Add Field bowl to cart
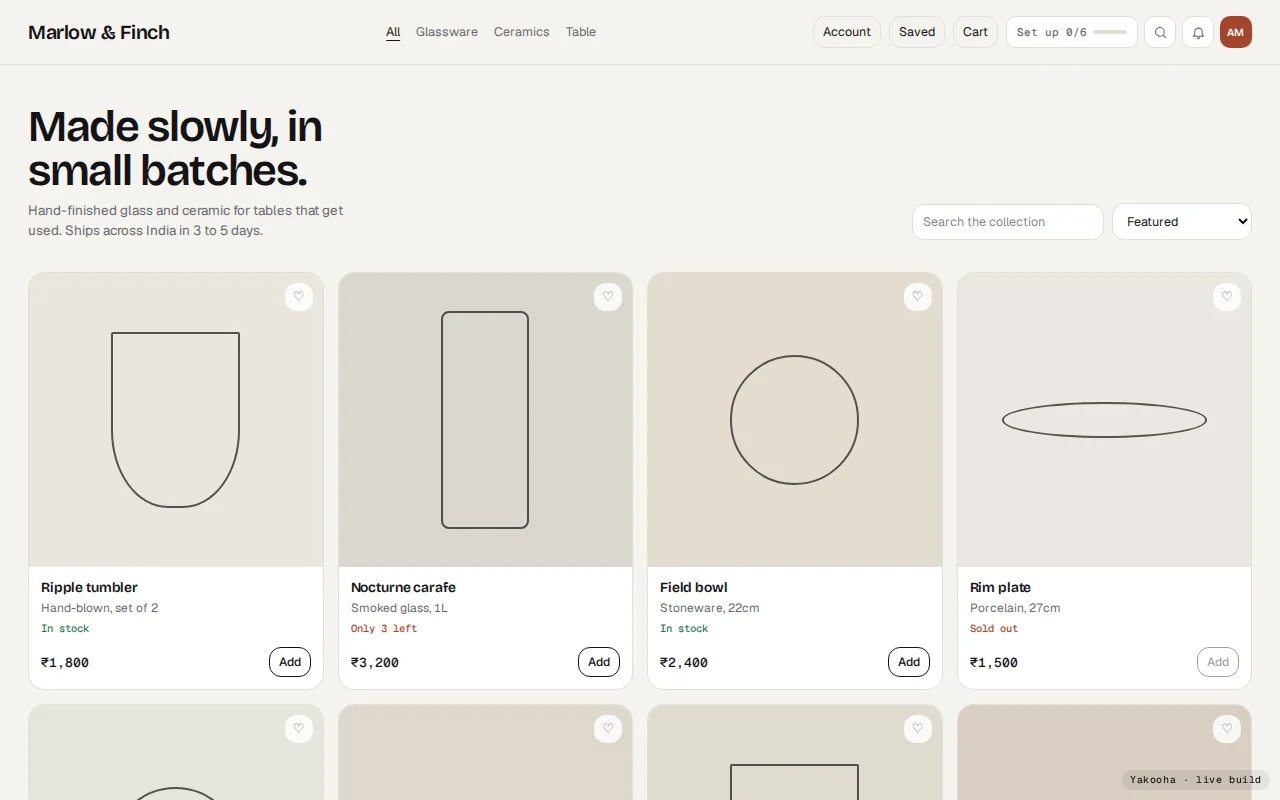This screenshot has width=1280, height=800. (909, 662)
